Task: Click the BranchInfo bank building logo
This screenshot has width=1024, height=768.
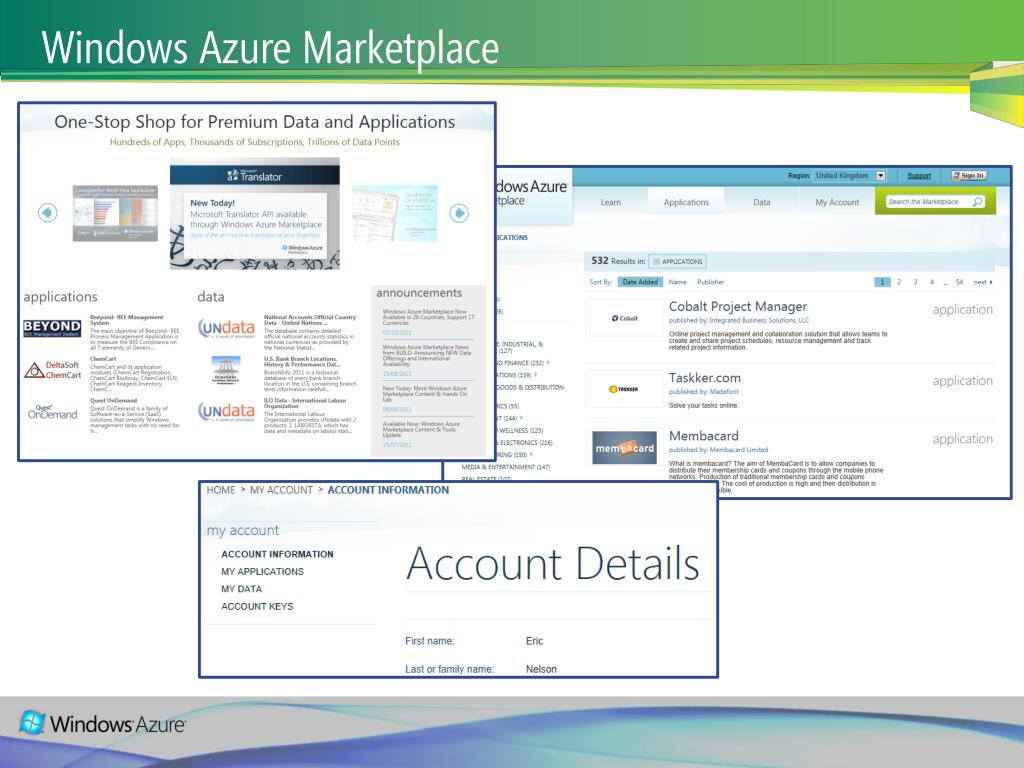Action: [226, 370]
